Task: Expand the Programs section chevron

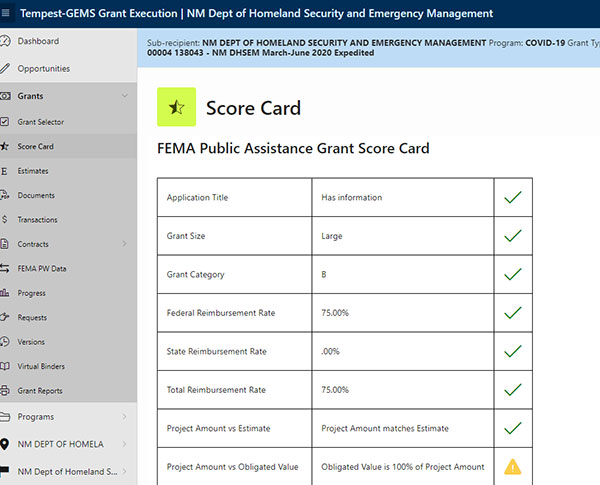Action: tap(124, 417)
